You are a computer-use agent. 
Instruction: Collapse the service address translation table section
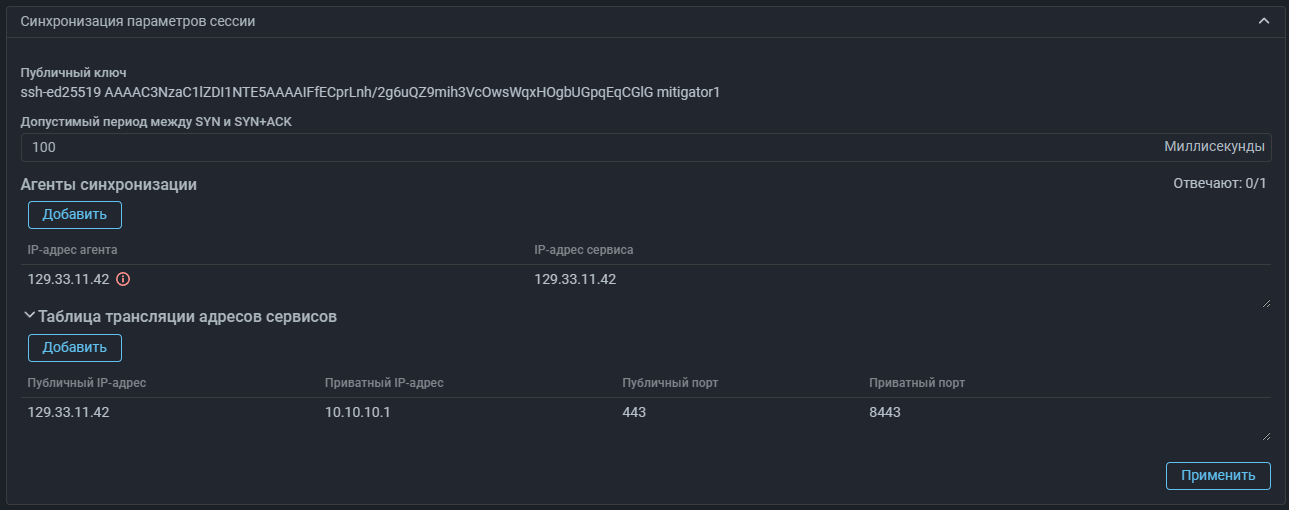(30, 316)
